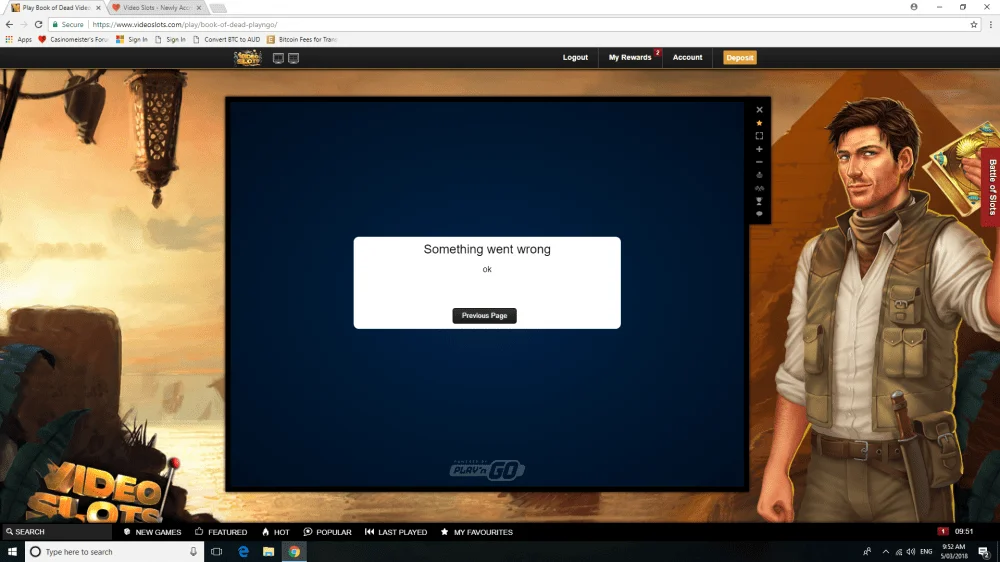
Task: Open Casinomeister's Forum bookmark
Action: [x=73, y=40]
